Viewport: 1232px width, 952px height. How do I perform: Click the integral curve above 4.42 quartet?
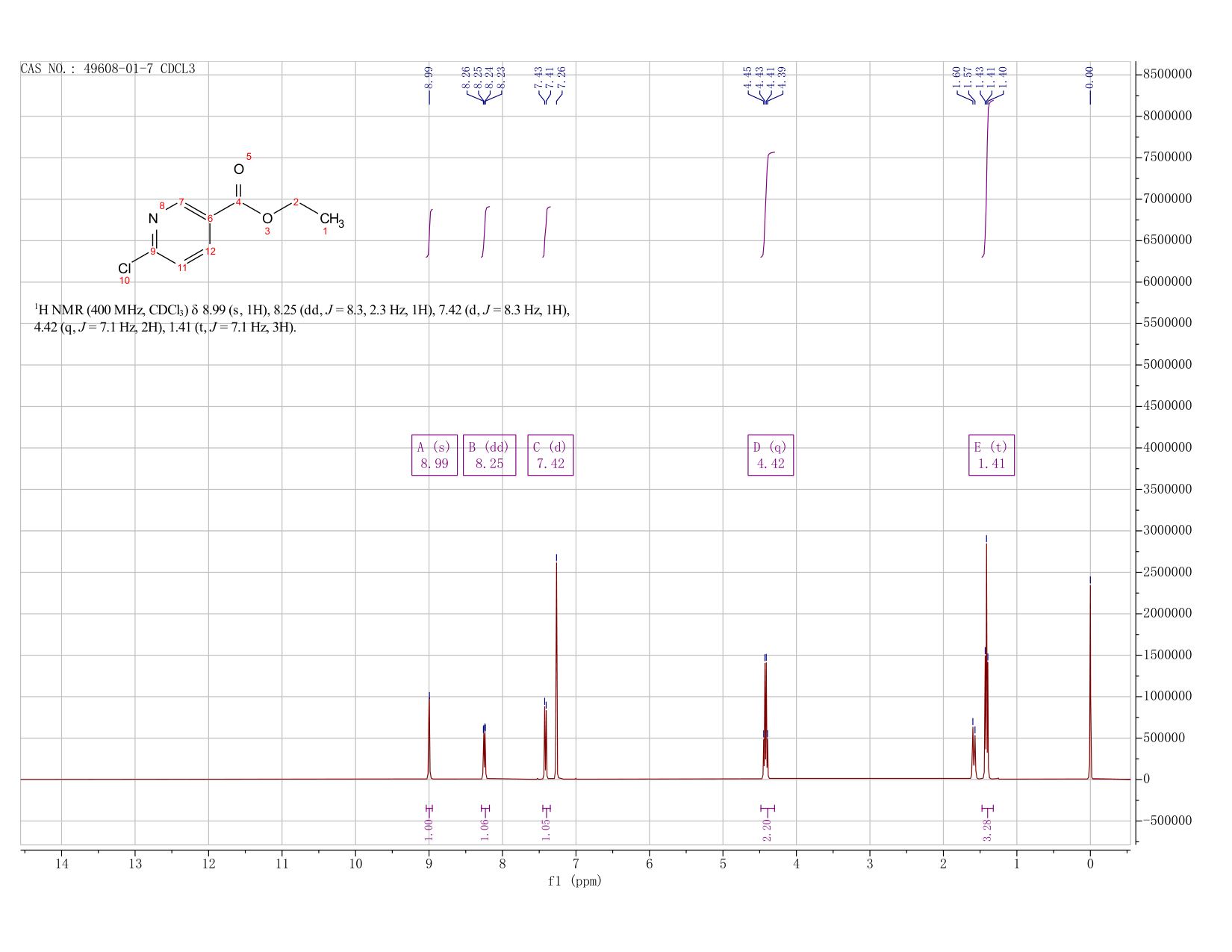click(767, 204)
